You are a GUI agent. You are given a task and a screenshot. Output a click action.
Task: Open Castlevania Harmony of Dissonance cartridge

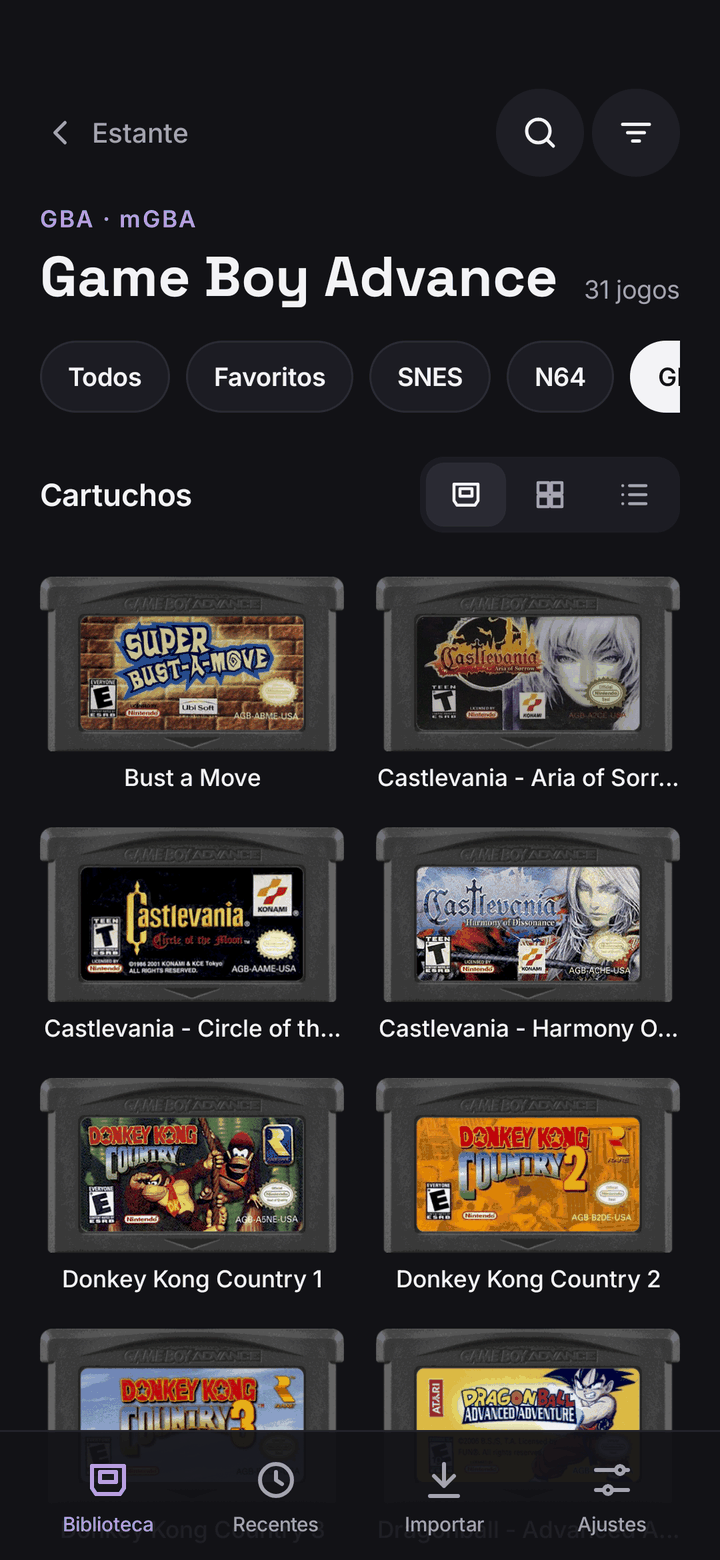coord(528,915)
